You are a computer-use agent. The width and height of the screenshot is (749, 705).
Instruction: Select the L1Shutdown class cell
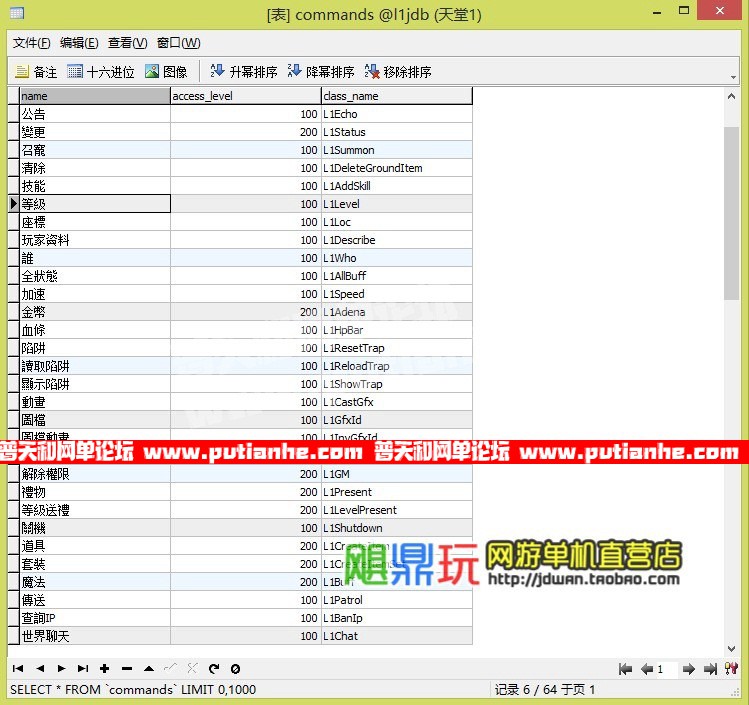[x=397, y=528]
